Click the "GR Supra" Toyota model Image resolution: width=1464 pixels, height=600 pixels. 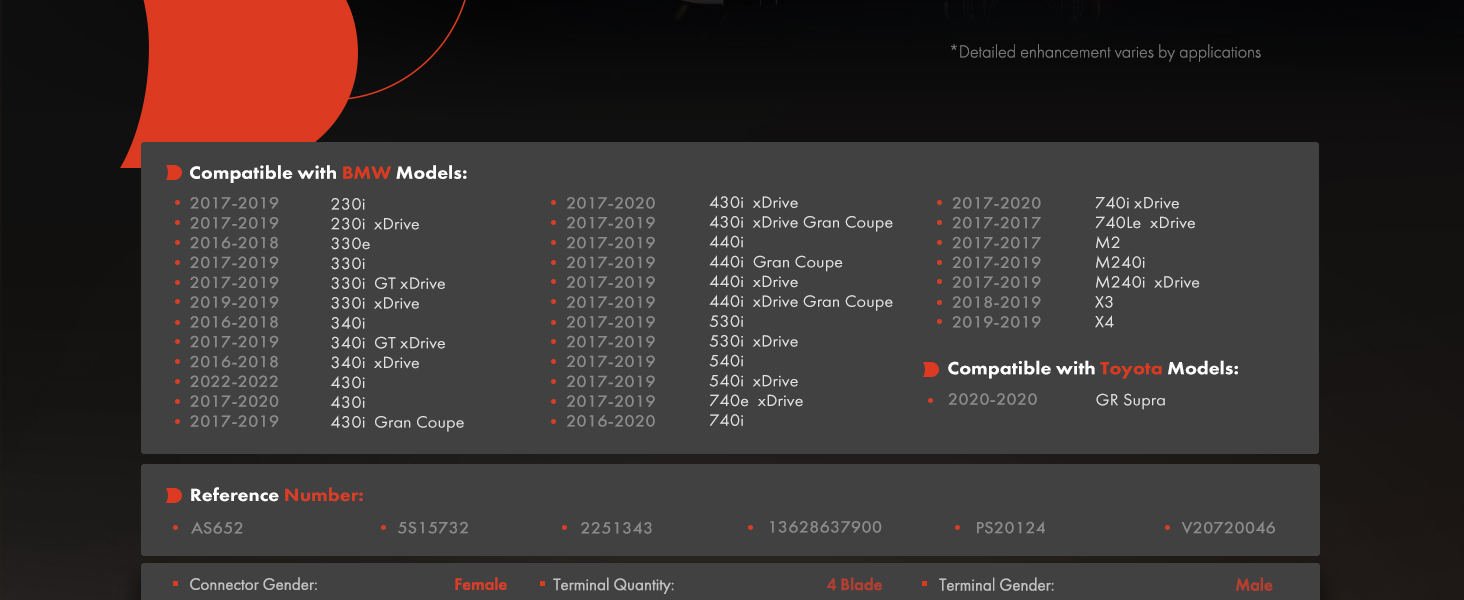point(1131,400)
